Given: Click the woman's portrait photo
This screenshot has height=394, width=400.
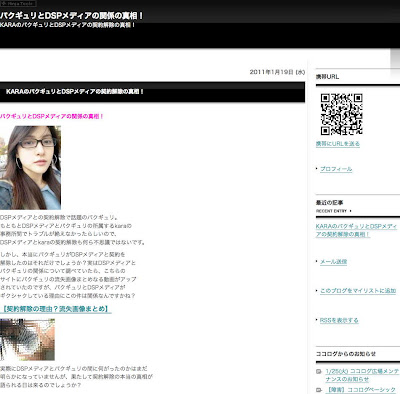Looking at the screenshot, I should 30,168.
